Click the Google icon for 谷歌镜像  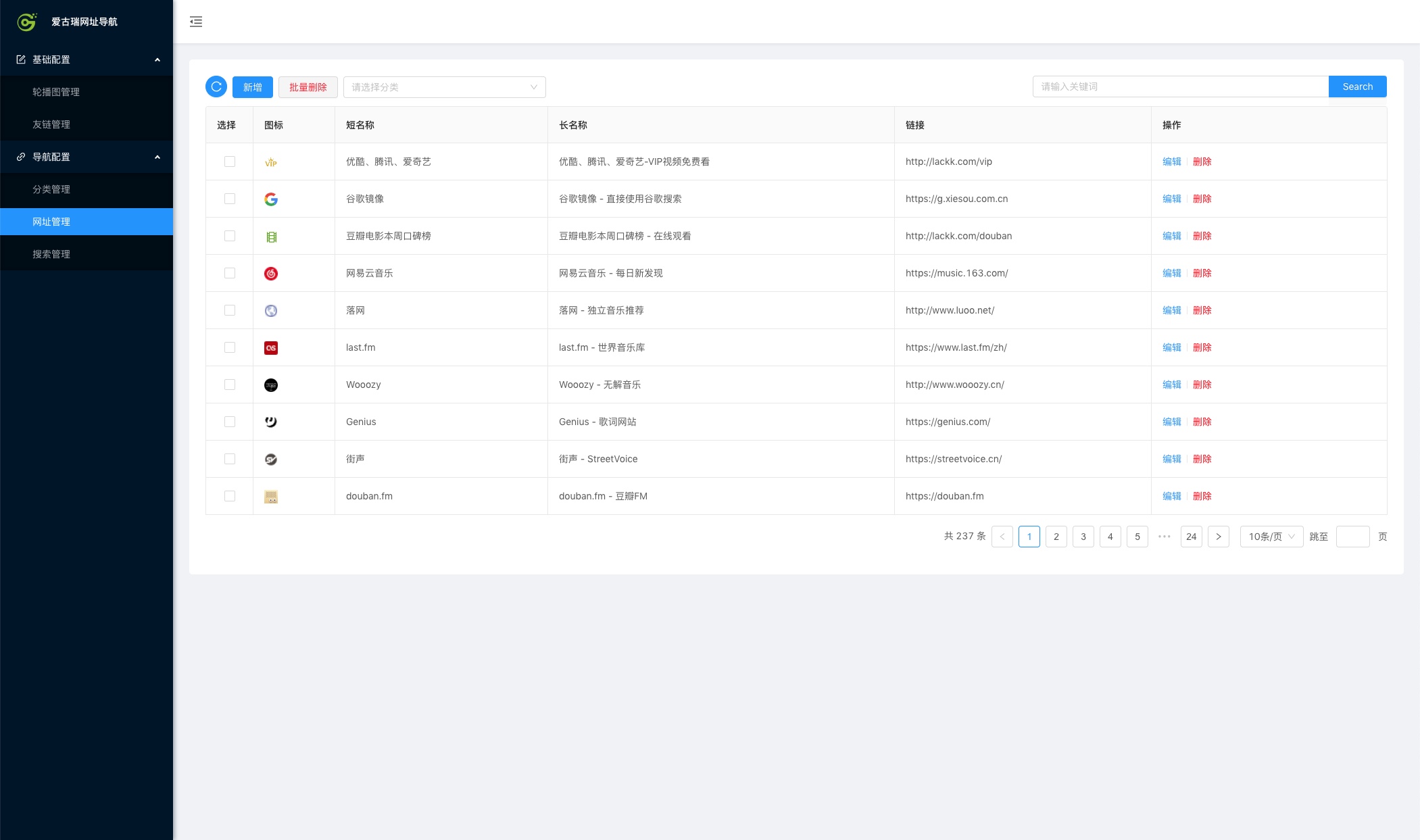point(271,199)
